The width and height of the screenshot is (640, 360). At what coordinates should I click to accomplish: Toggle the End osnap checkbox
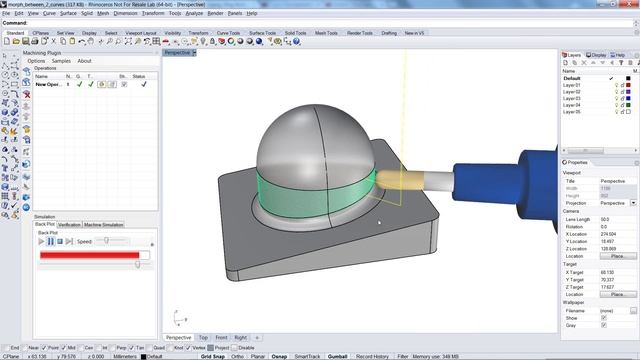point(6,348)
